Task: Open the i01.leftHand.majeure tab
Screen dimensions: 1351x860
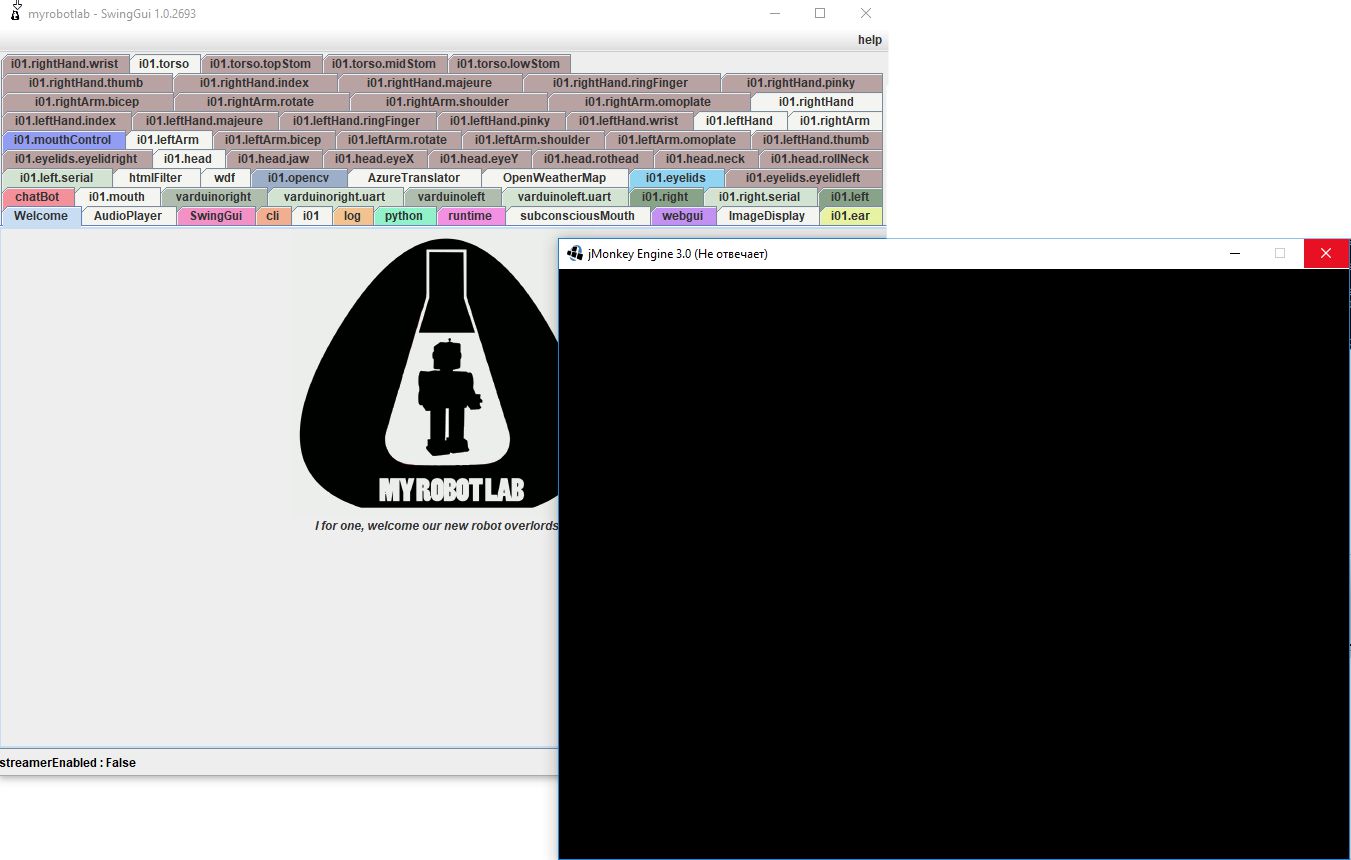Action: click(205, 121)
